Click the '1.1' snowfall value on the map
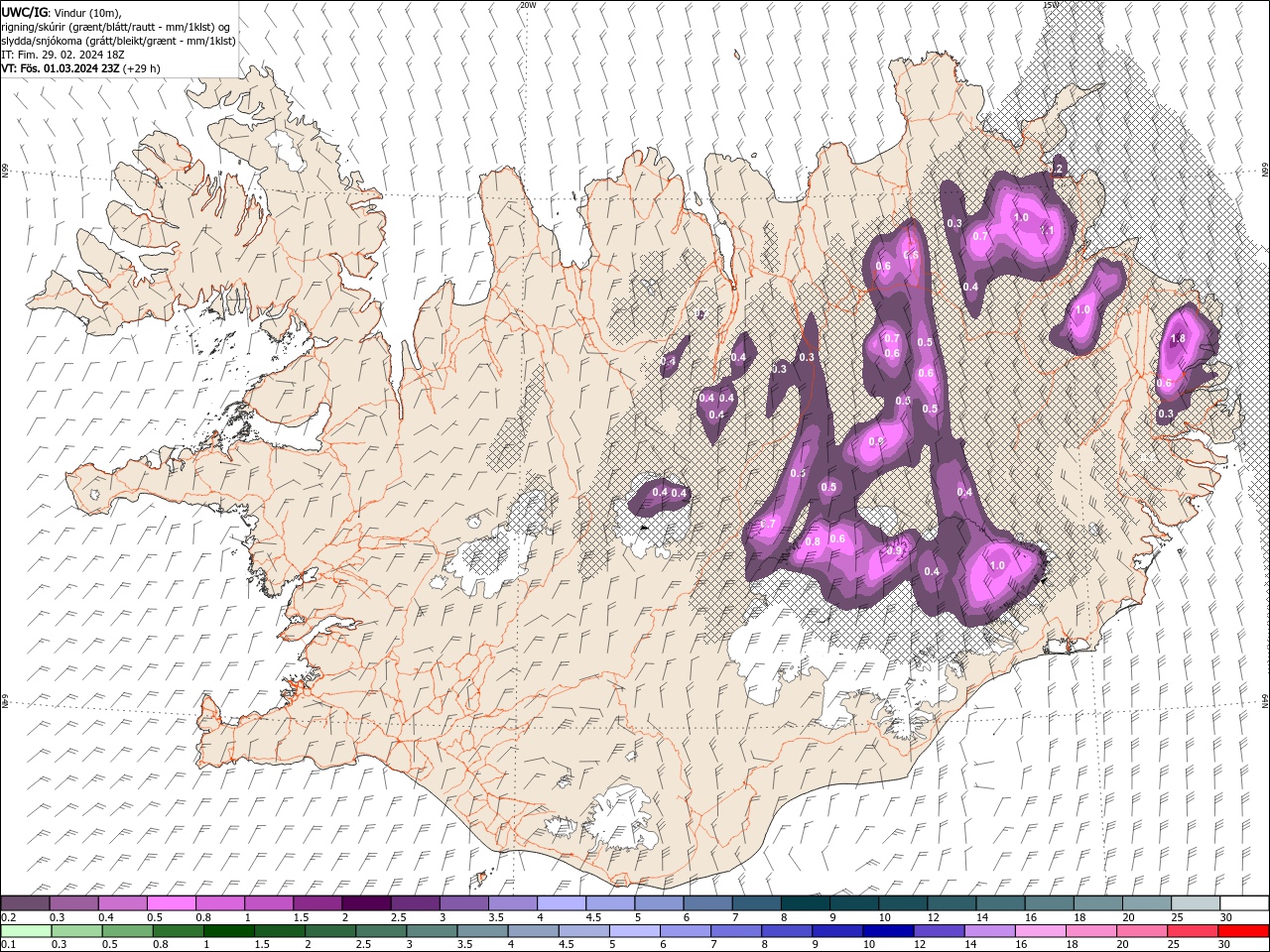The image size is (1270, 952). 1046,230
